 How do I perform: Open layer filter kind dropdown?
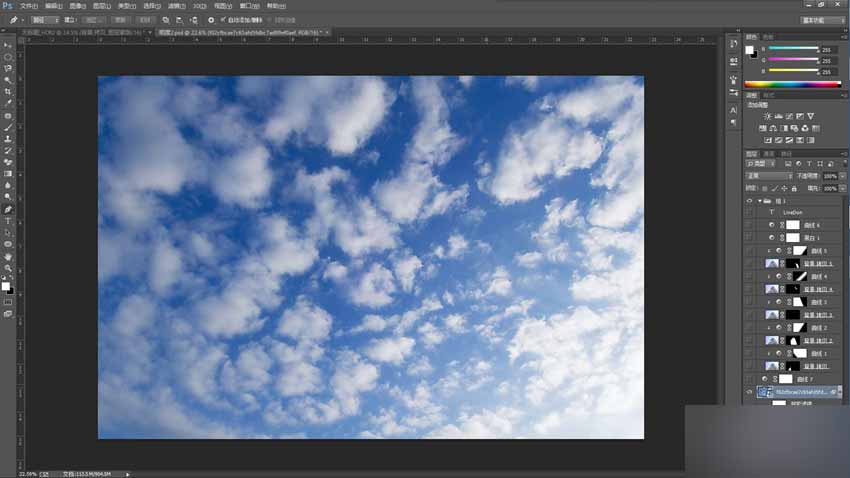tap(761, 164)
